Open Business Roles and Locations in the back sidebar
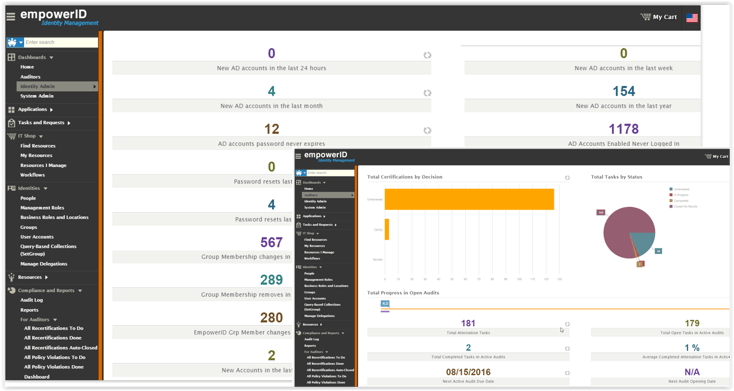The height and width of the screenshot is (391, 734). pos(54,217)
